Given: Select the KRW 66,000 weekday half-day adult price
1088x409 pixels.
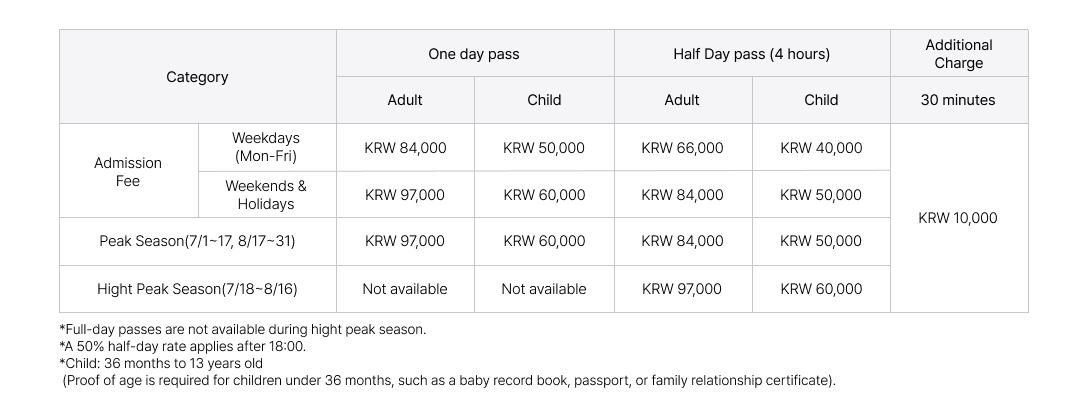Looking at the screenshot, I should coord(682,148).
